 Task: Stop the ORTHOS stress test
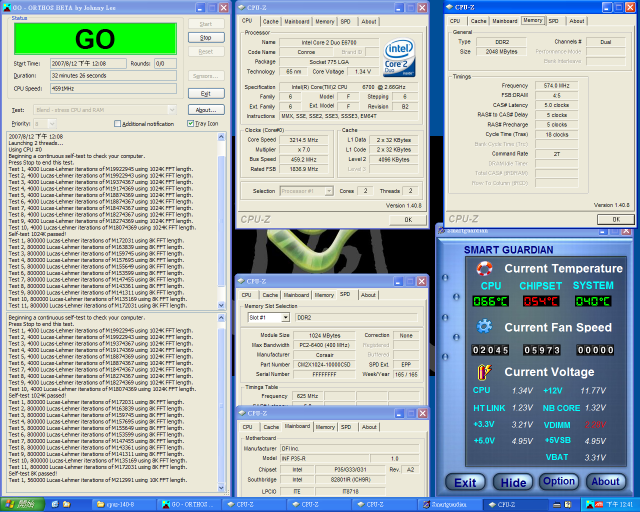tap(206, 38)
